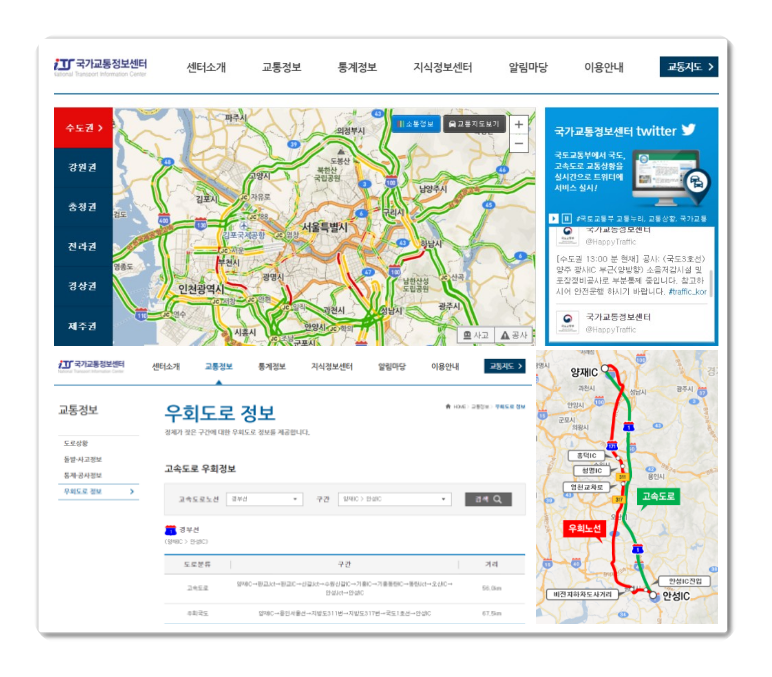
Task: Open the 교통정보 menu in top navigation
Action: pyautogui.click(x=281, y=67)
